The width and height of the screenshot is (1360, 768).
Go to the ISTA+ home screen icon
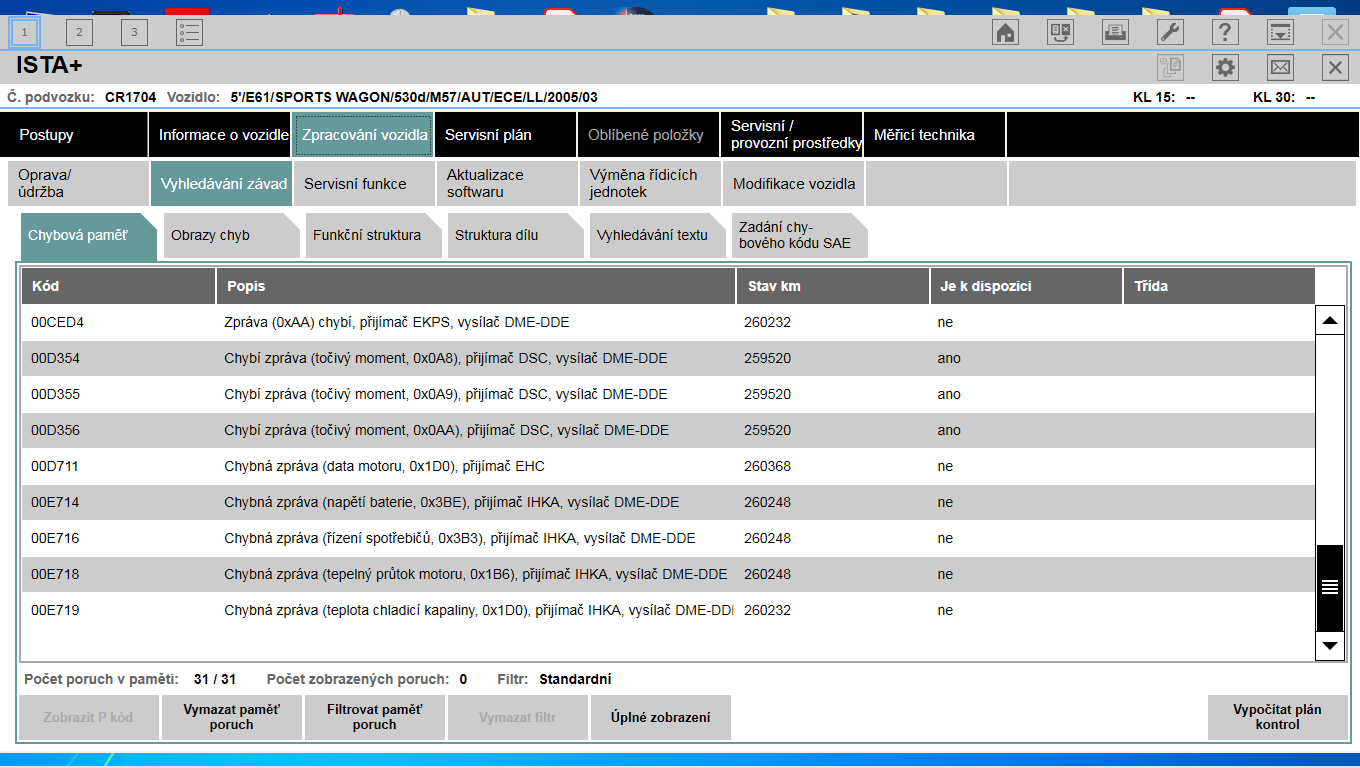[x=1005, y=32]
